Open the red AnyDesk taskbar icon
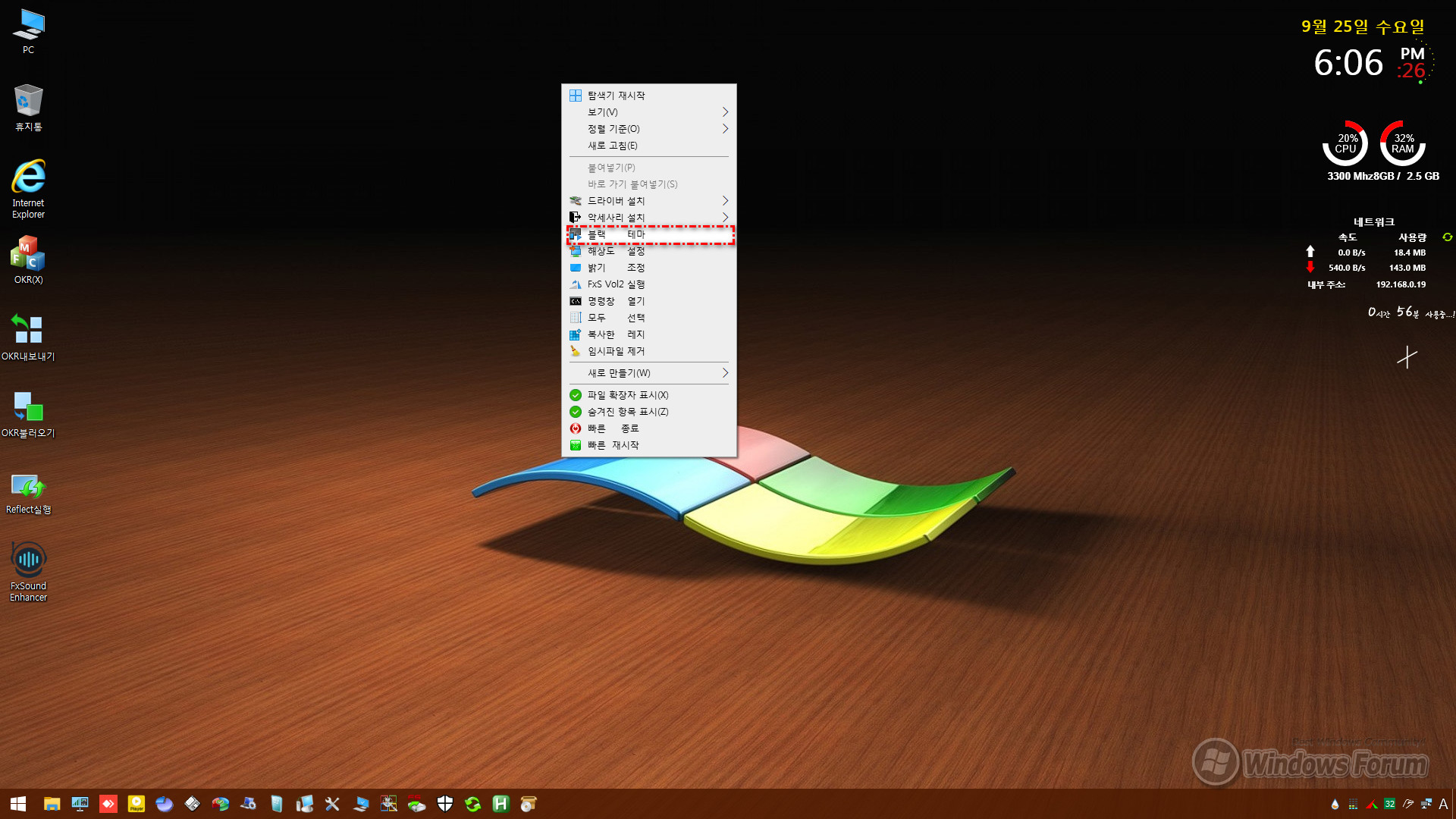1456x819 pixels. pyautogui.click(x=108, y=804)
